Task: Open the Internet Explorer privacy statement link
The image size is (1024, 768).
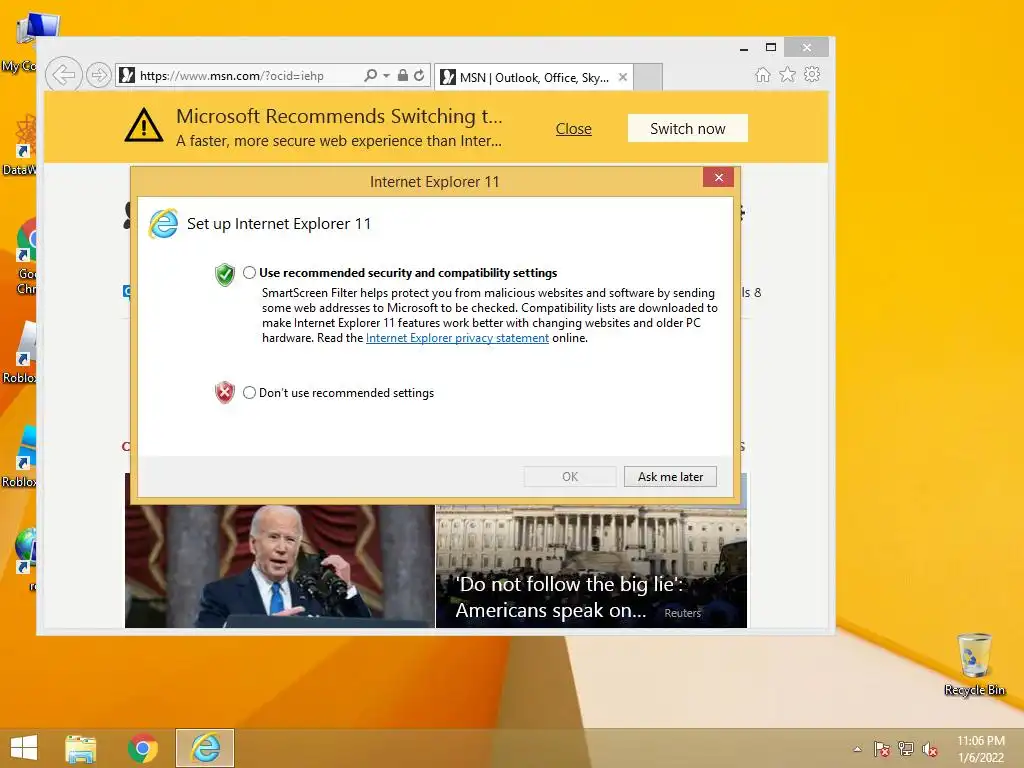Action: [x=457, y=338]
